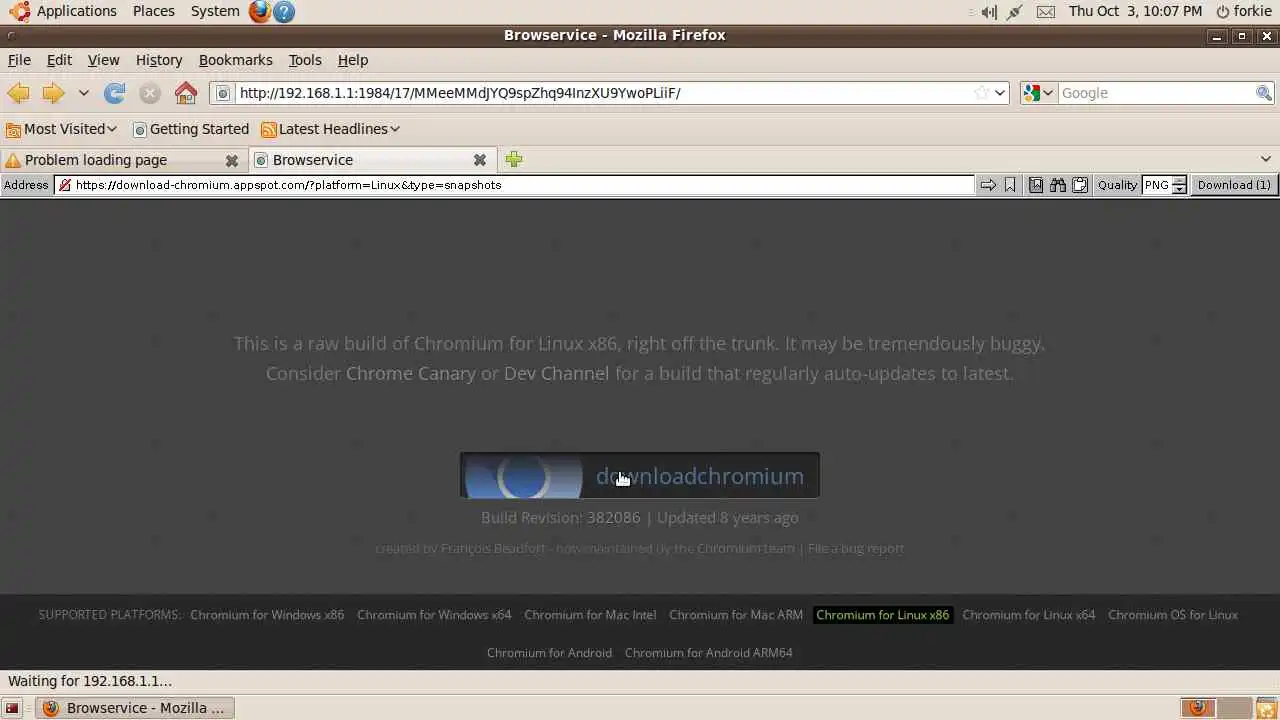Open the help icon in top panel
The height and width of the screenshot is (720, 1280).
coord(284,12)
